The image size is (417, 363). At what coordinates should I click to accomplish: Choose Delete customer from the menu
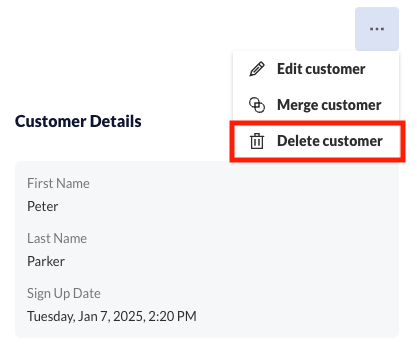317,141
